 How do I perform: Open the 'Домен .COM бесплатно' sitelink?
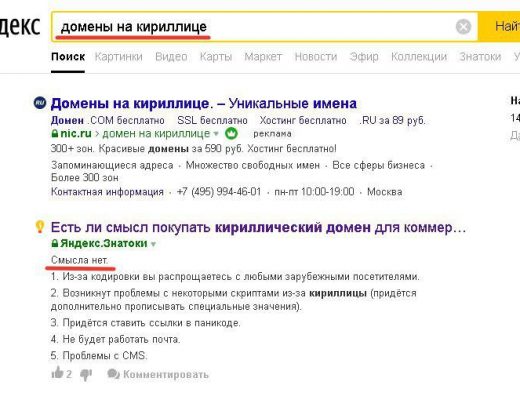click(108, 120)
